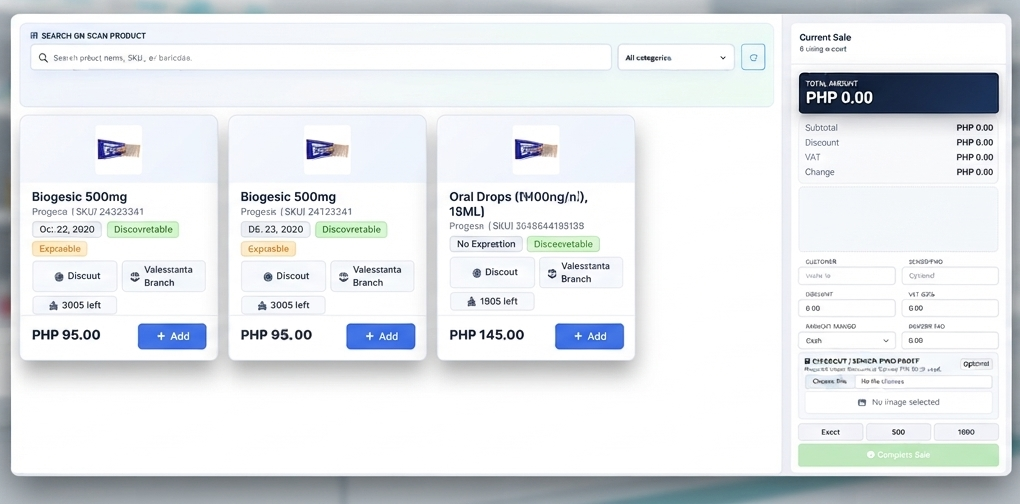1020x504 pixels.
Task: Click the Complete Sale button
Action: [x=898, y=455]
